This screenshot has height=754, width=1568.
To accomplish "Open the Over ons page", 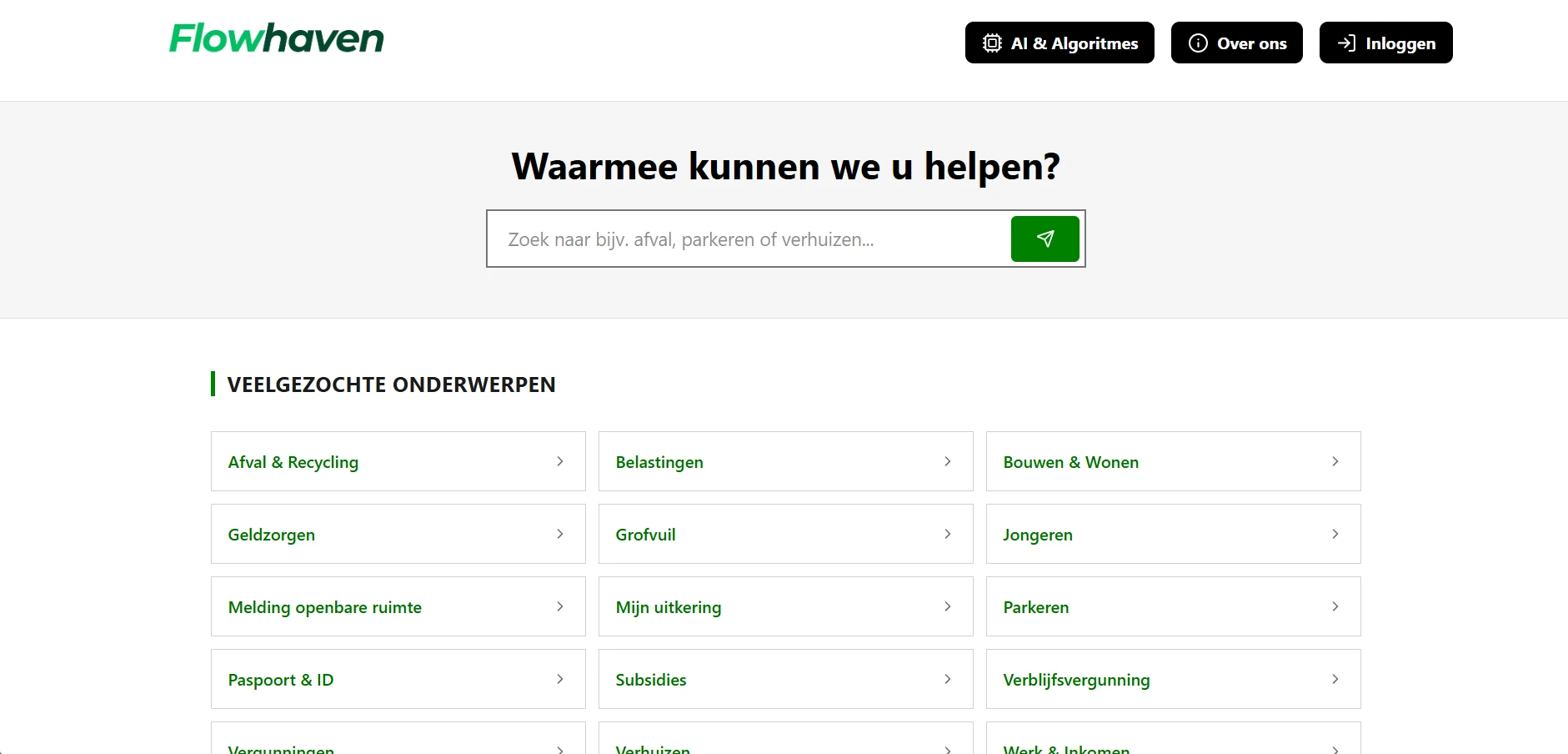I will click(1236, 43).
